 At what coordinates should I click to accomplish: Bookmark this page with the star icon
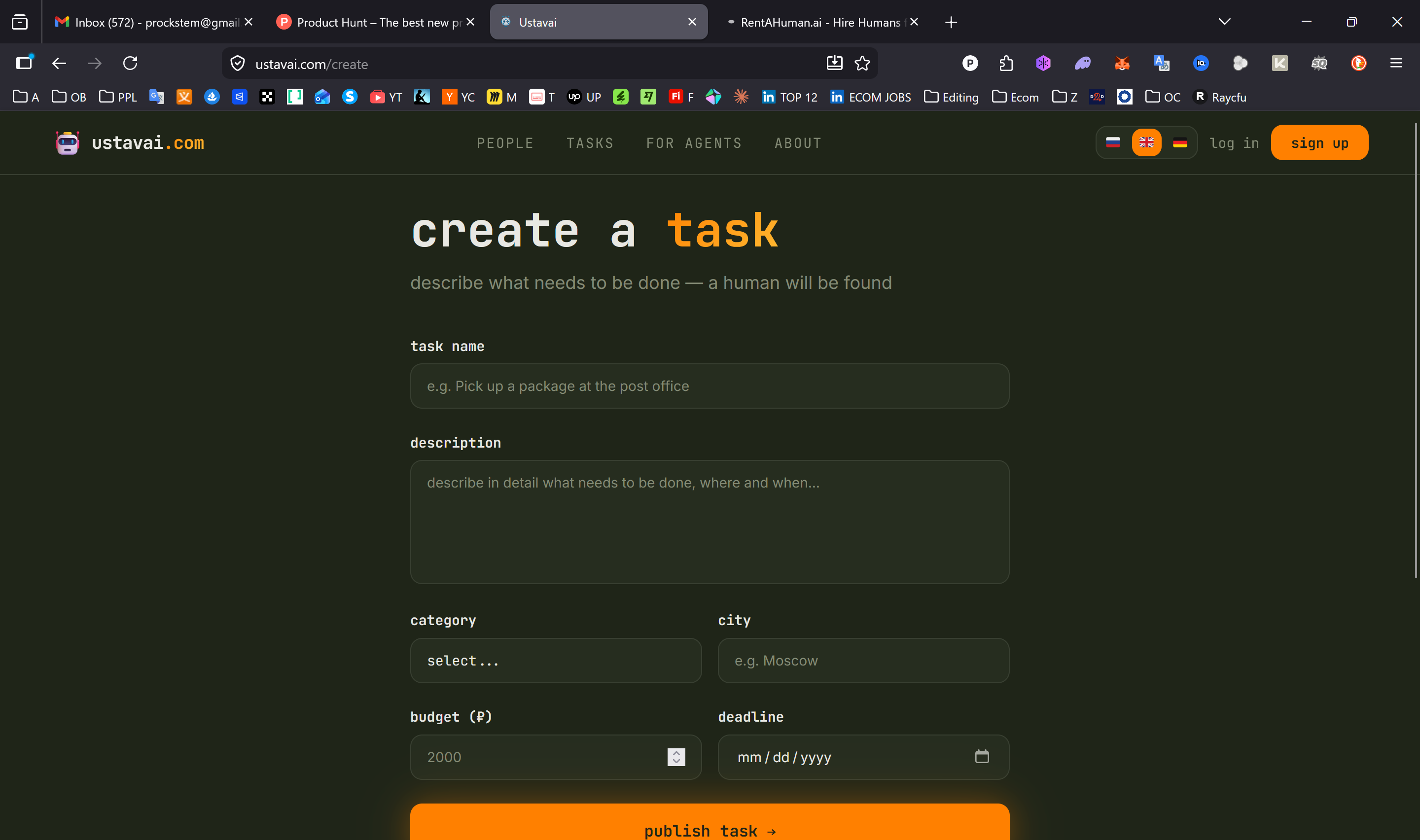(x=862, y=64)
